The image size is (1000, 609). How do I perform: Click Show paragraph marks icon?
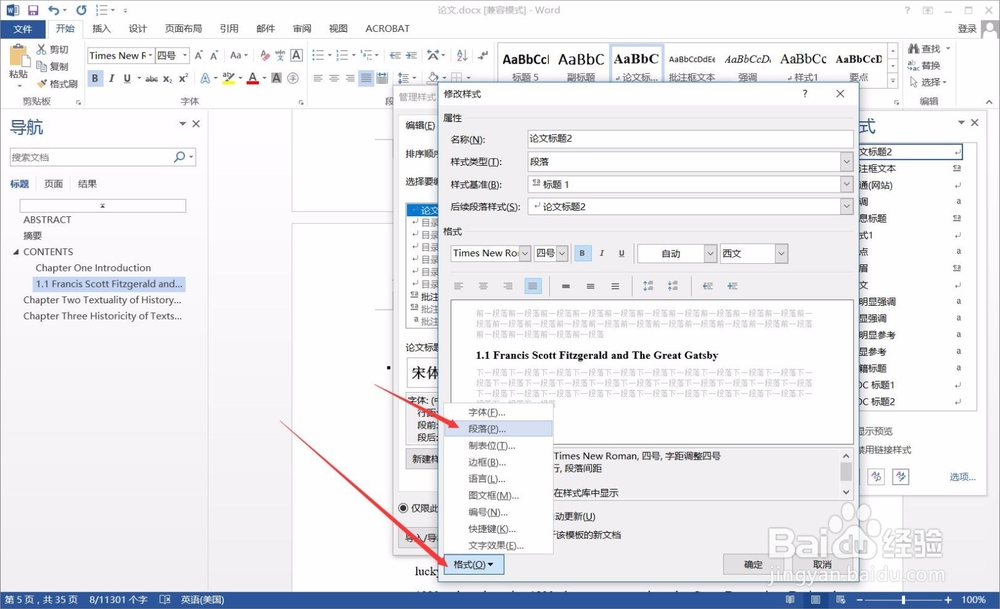(x=483, y=55)
